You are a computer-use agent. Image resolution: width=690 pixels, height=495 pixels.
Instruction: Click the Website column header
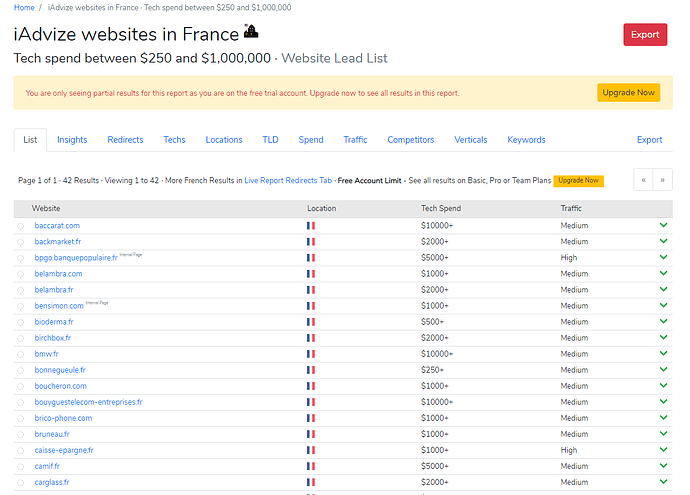[x=46, y=209]
